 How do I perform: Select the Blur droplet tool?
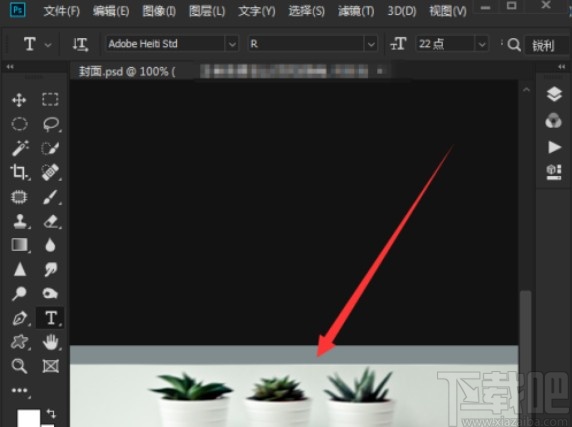pyautogui.click(x=50, y=245)
